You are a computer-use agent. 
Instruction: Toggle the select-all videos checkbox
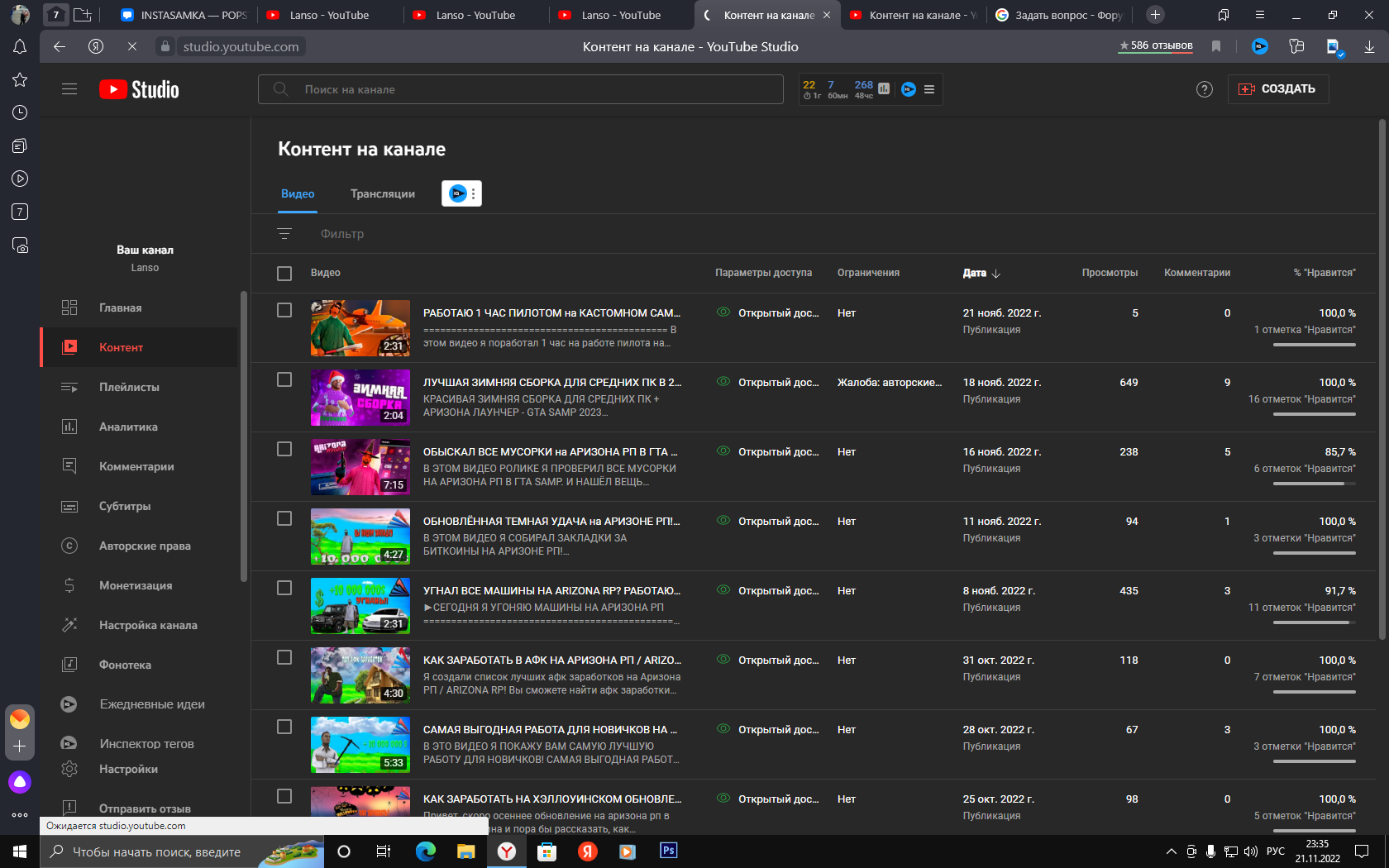[x=284, y=273]
